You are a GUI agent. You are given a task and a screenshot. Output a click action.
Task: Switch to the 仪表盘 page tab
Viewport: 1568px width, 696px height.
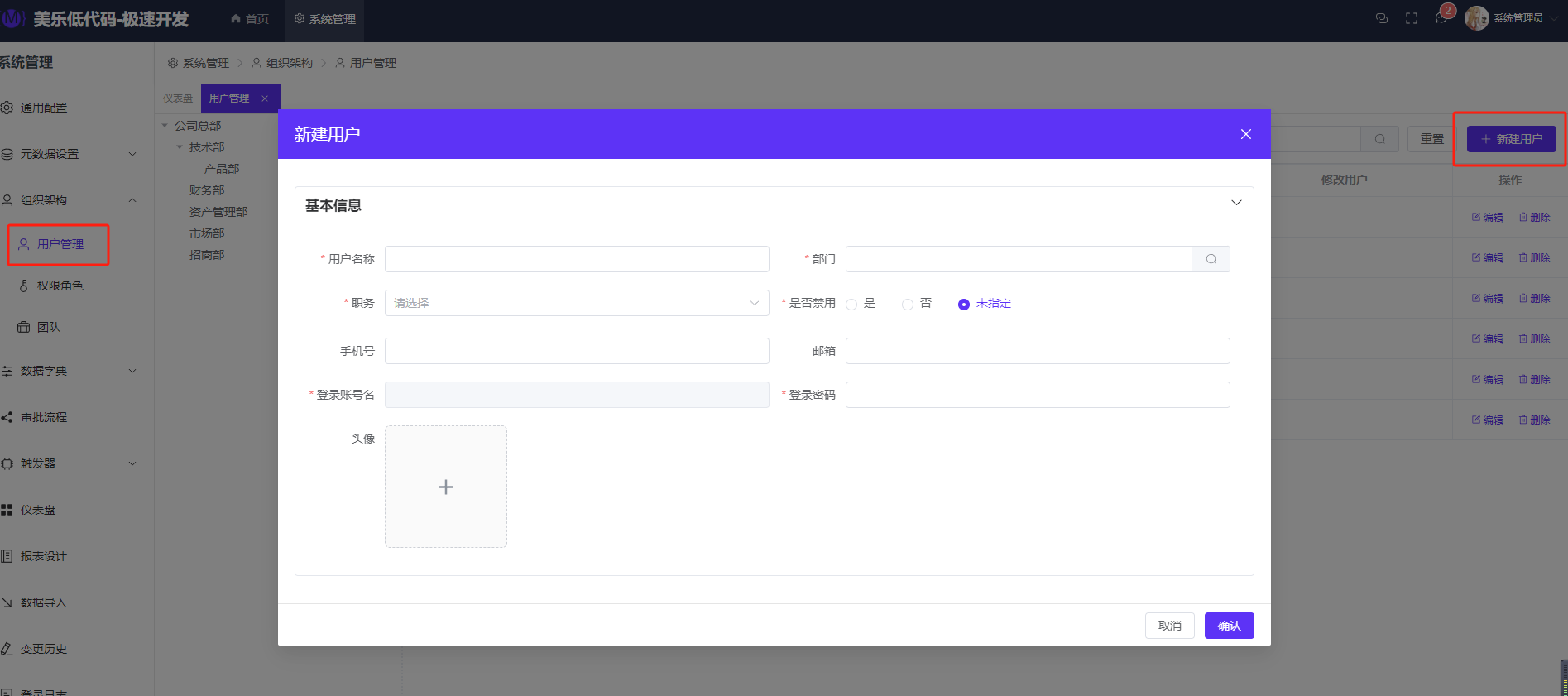178,98
